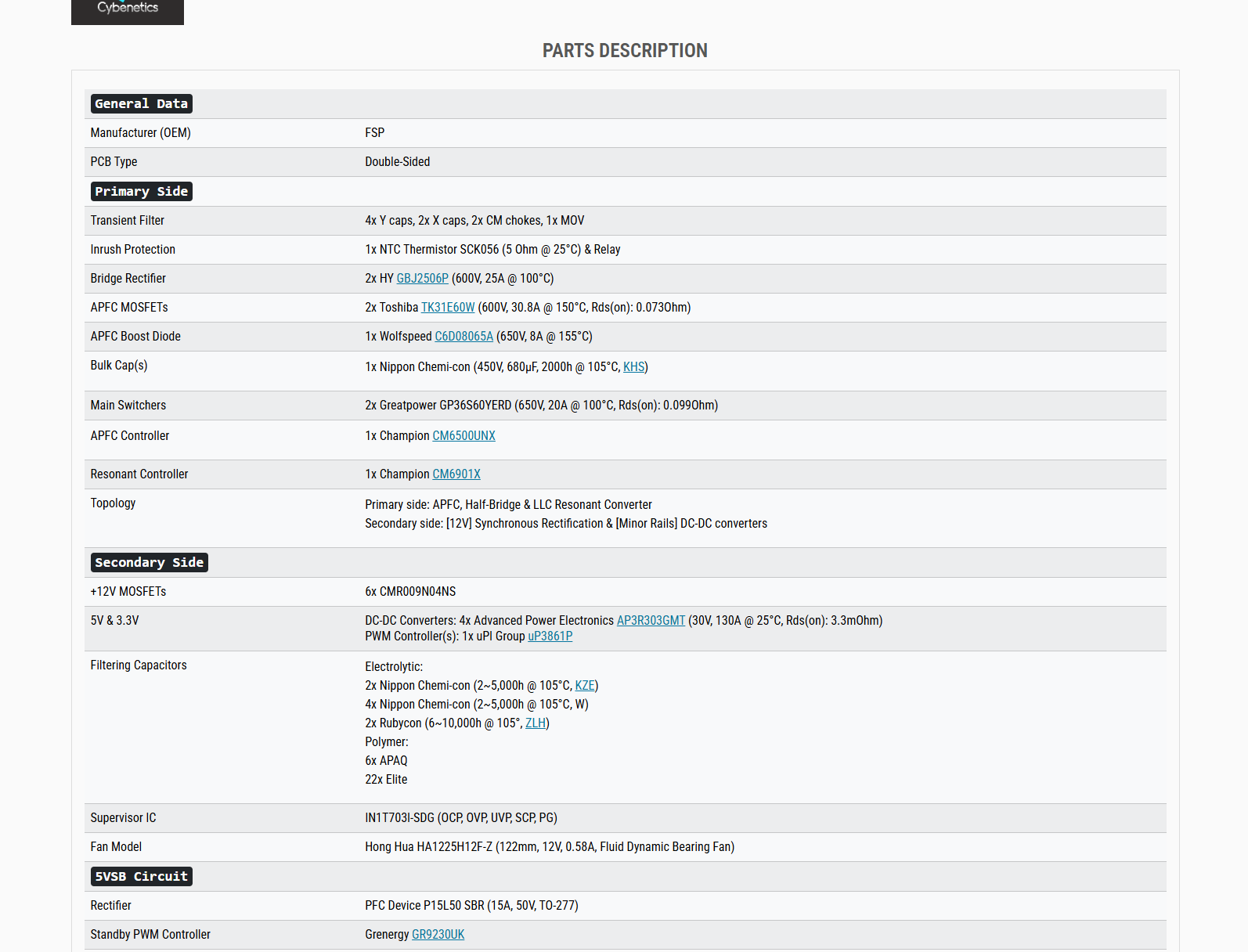This screenshot has width=1248, height=952.
Task: Open the TK31E60W MOSFET datasheet link
Action: [x=448, y=308]
